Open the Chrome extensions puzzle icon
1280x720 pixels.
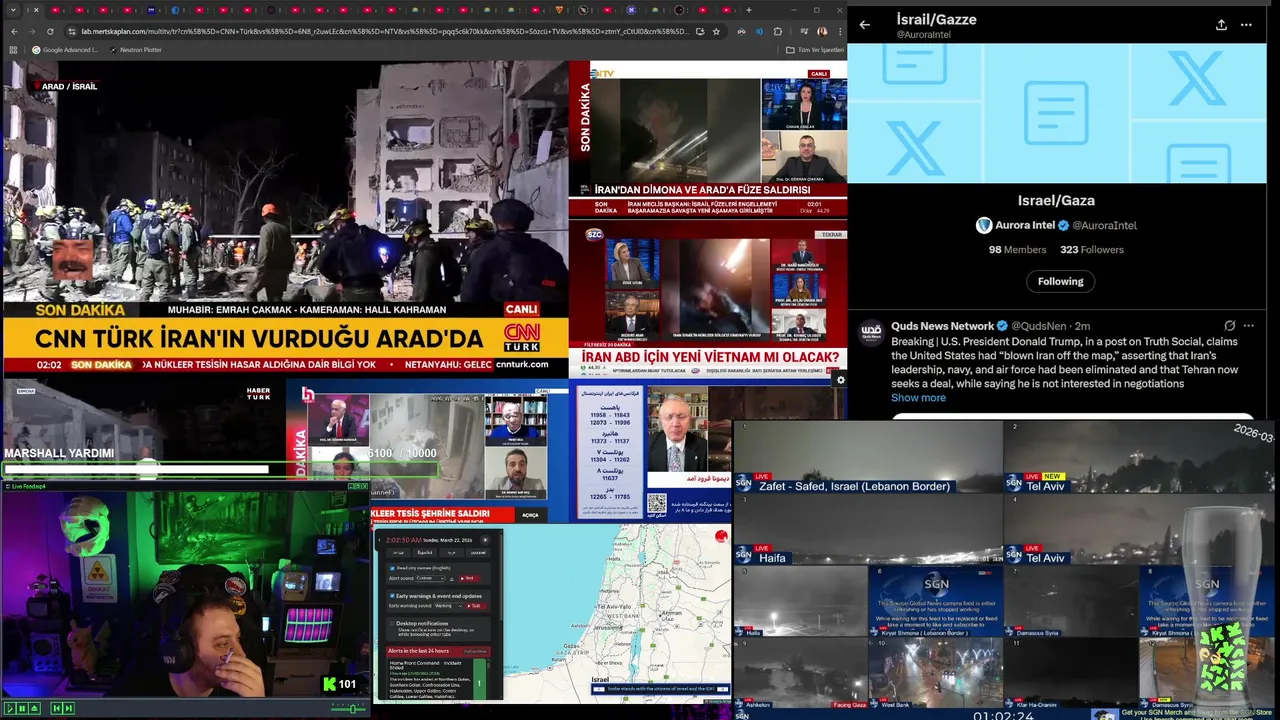click(x=778, y=31)
